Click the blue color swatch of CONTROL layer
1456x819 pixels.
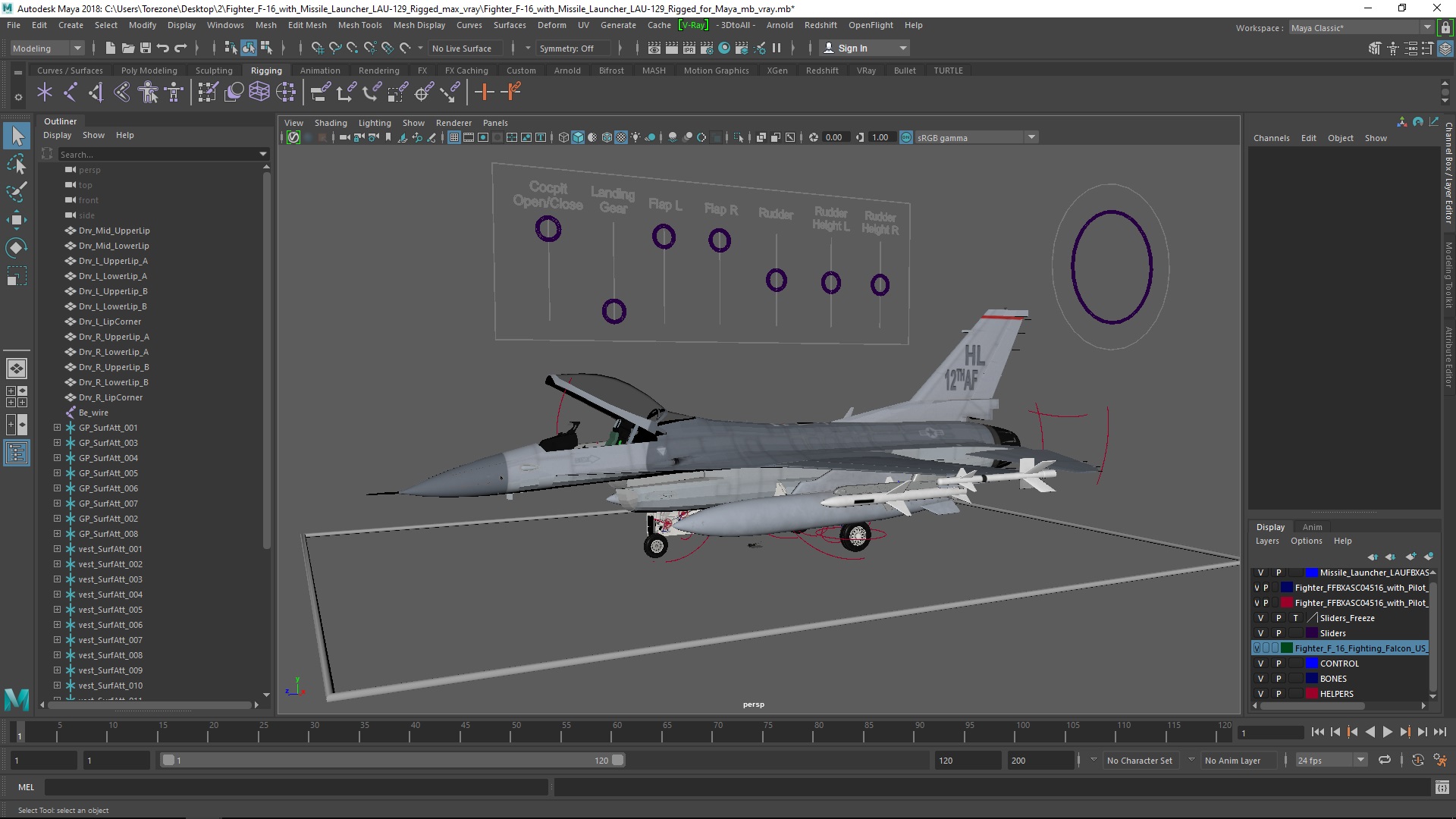coord(1312,664)
